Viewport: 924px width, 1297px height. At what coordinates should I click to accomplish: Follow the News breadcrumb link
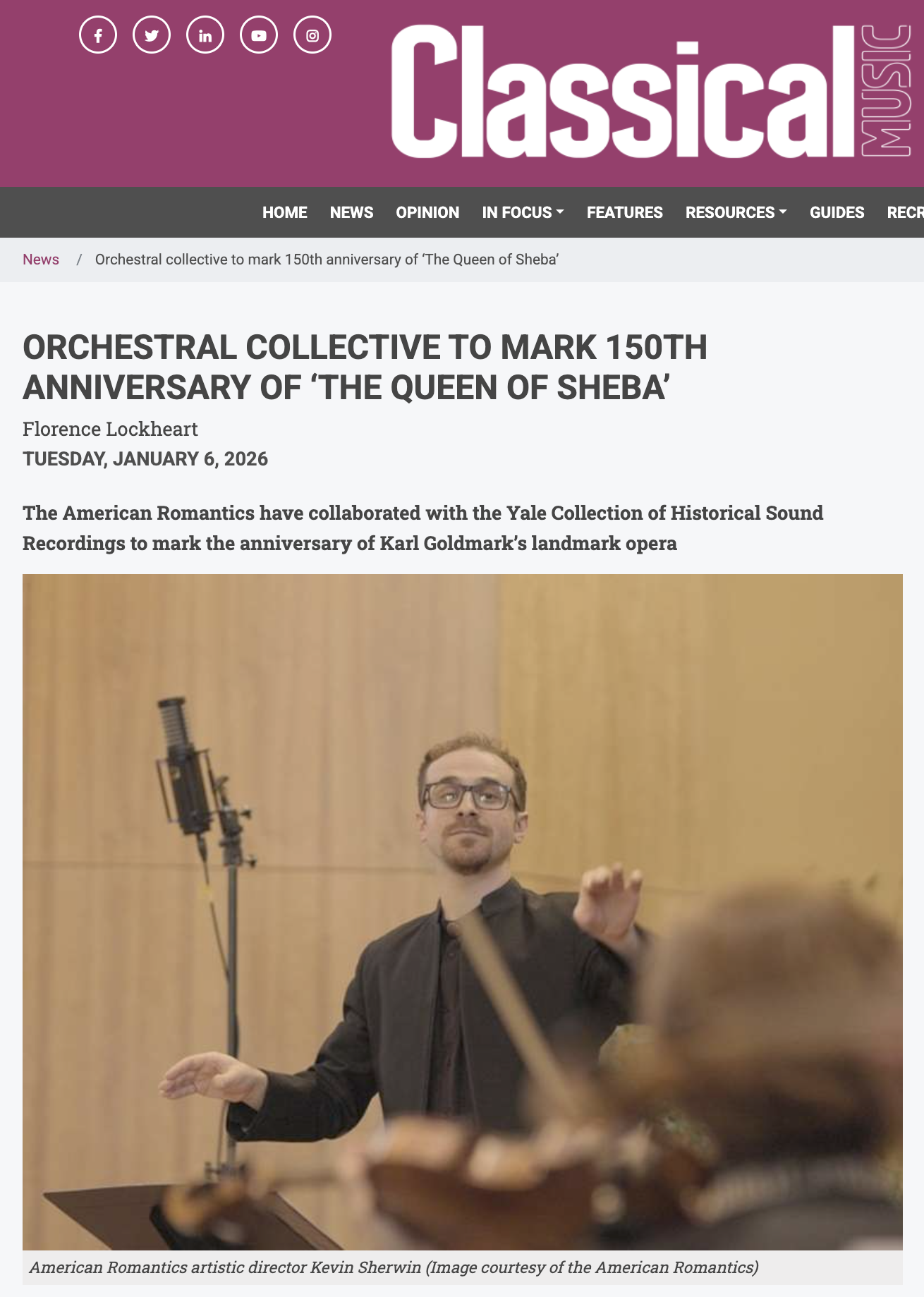tap(41, 260)
